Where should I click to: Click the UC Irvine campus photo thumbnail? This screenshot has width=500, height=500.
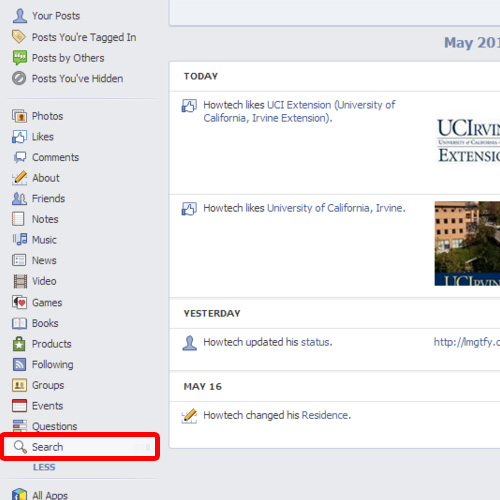tap(467, 244)
